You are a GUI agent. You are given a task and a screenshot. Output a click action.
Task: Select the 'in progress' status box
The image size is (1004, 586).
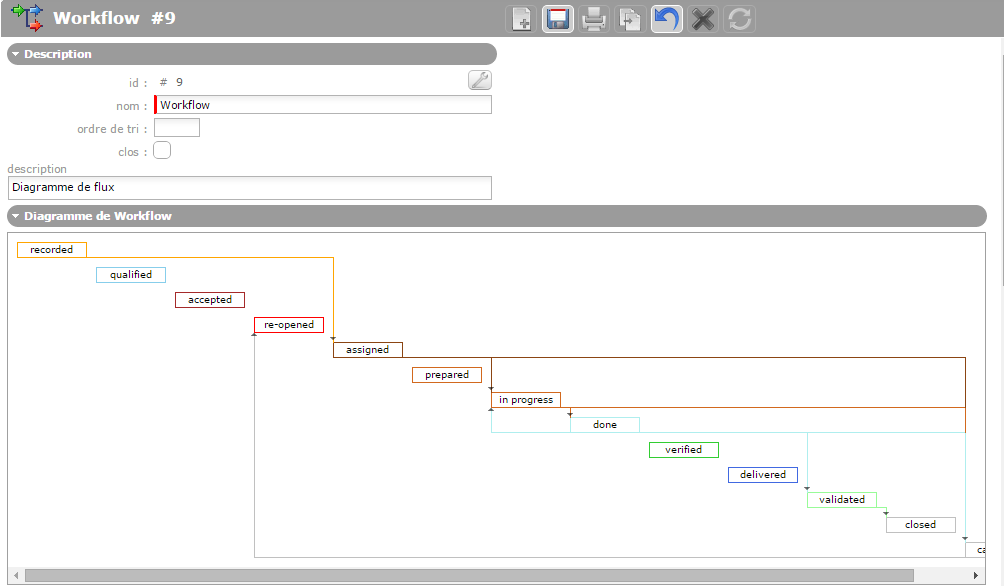coord(526,400)
